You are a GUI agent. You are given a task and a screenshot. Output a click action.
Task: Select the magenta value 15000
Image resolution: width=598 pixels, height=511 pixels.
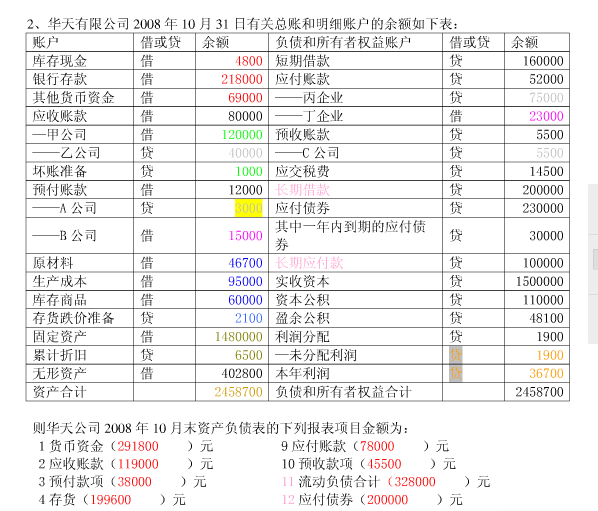pos(245,236)
